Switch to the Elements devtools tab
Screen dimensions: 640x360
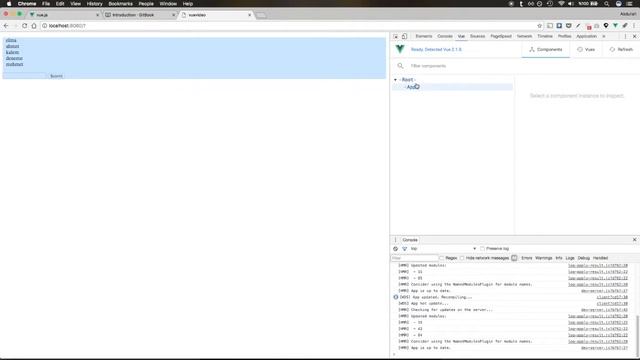click(x=424, y=36)
